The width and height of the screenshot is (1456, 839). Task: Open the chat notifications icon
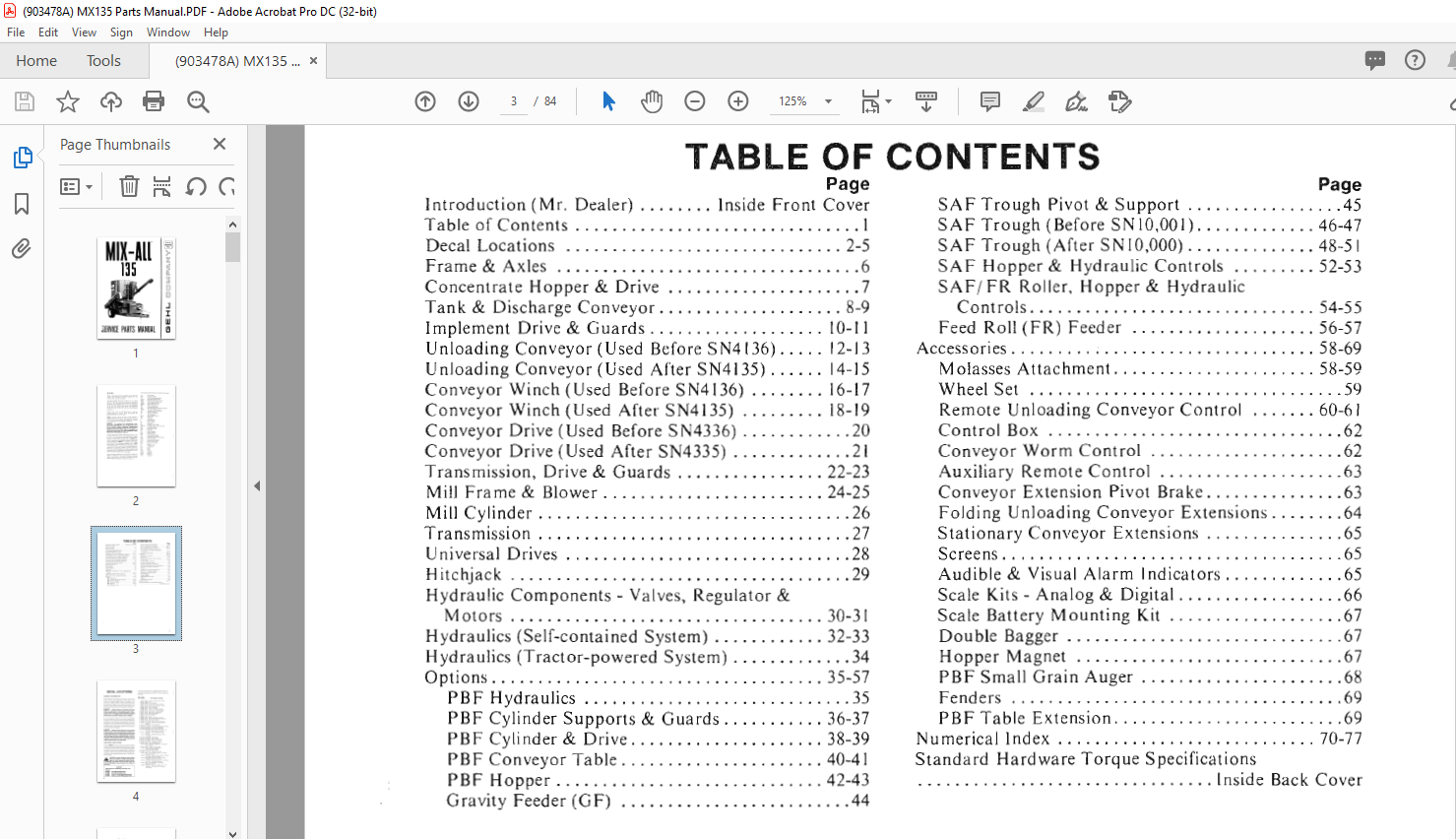[x=1375, y=60]
